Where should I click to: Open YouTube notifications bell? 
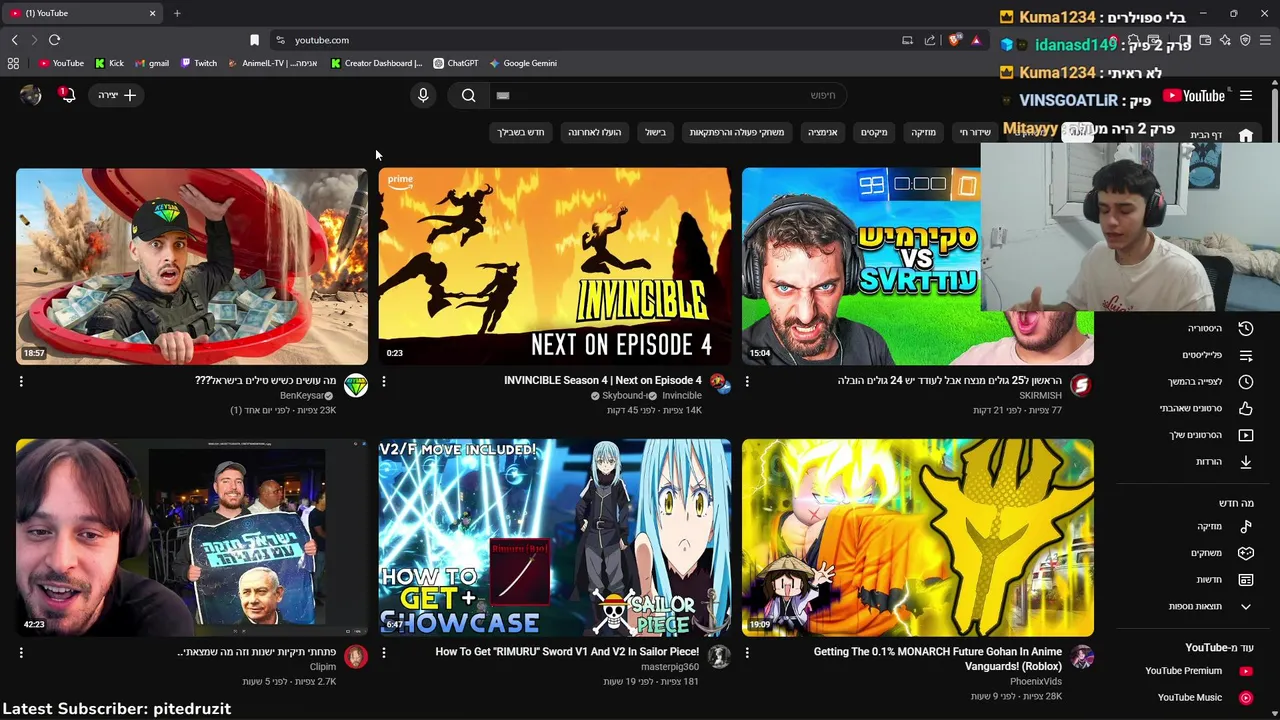[x=67, y=95]
